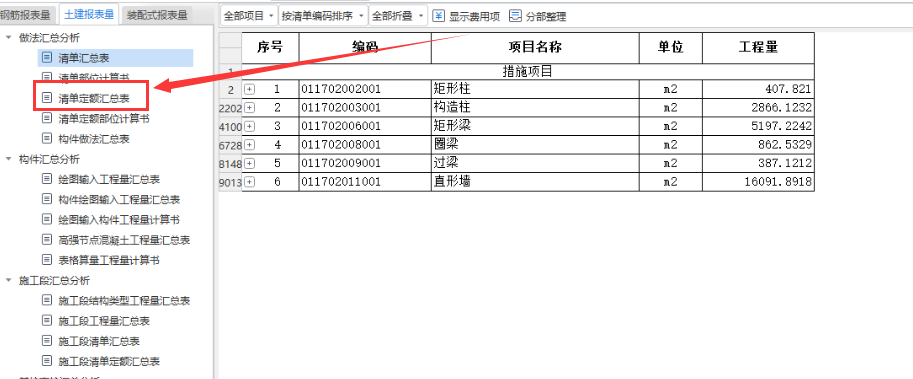Open 清单定额部位计算书 report
Image resolution: width=913 pixels, height=379 pixels.
click(x=104, y=119)
